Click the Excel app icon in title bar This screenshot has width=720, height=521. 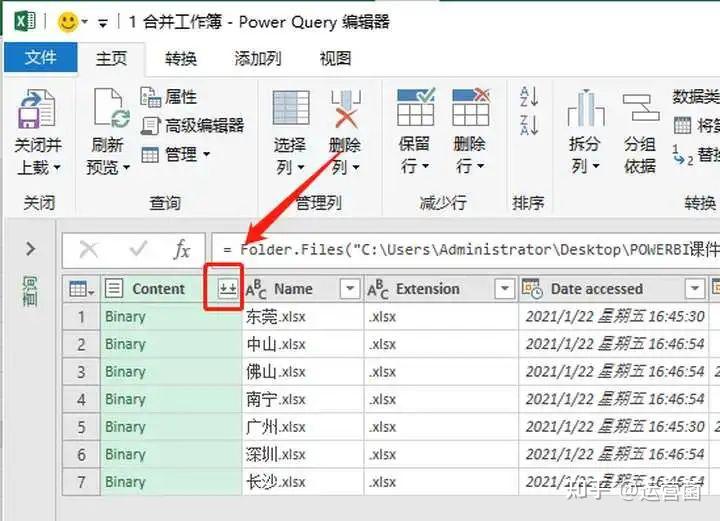[25, 22]
